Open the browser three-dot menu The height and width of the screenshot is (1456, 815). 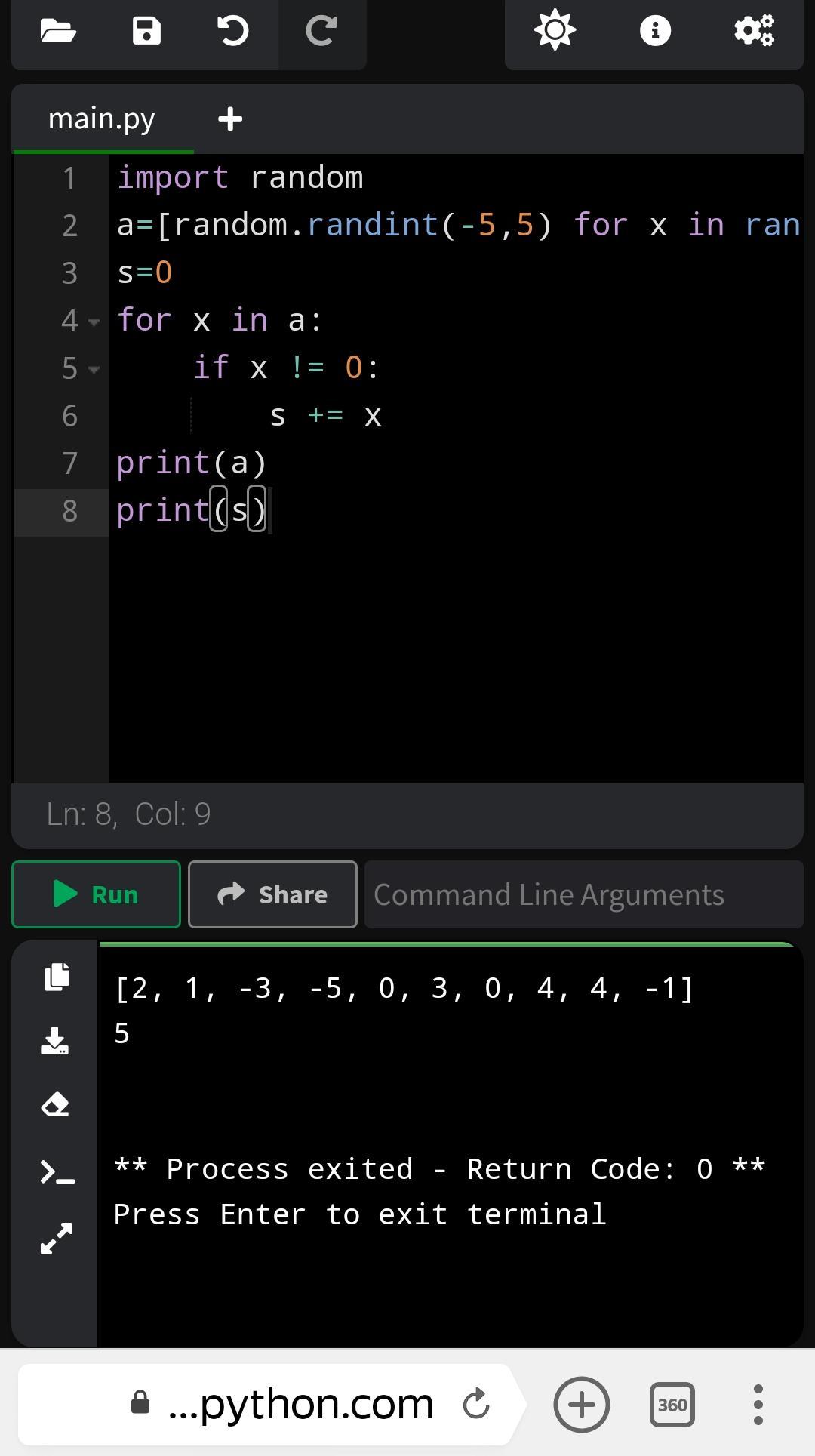tap(758, 1405)
